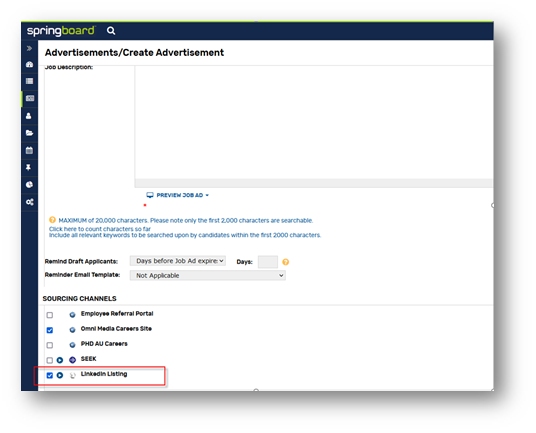Enable the SEEK sourcing channel checkbox
536x433 pixels.
click(x=50, y=360)
